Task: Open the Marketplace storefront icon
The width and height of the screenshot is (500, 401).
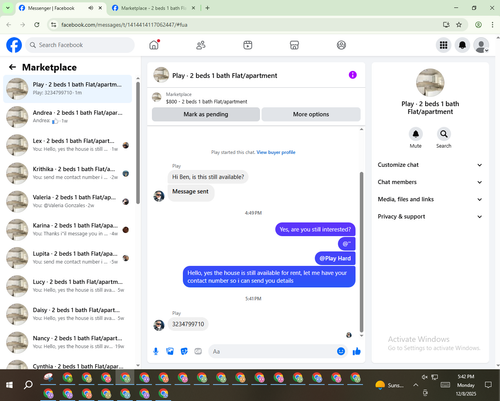Action: point(294,45)
